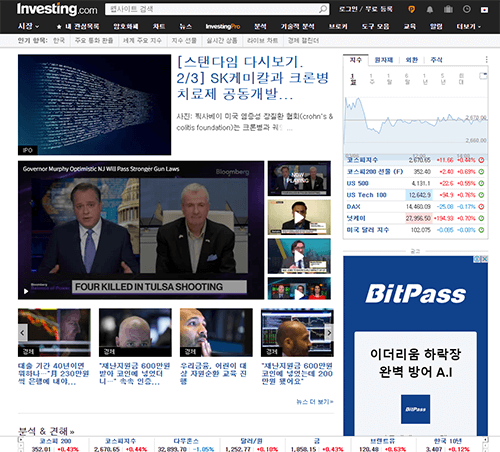Select the 1주 chart timeframe

[x=371, y=79]
